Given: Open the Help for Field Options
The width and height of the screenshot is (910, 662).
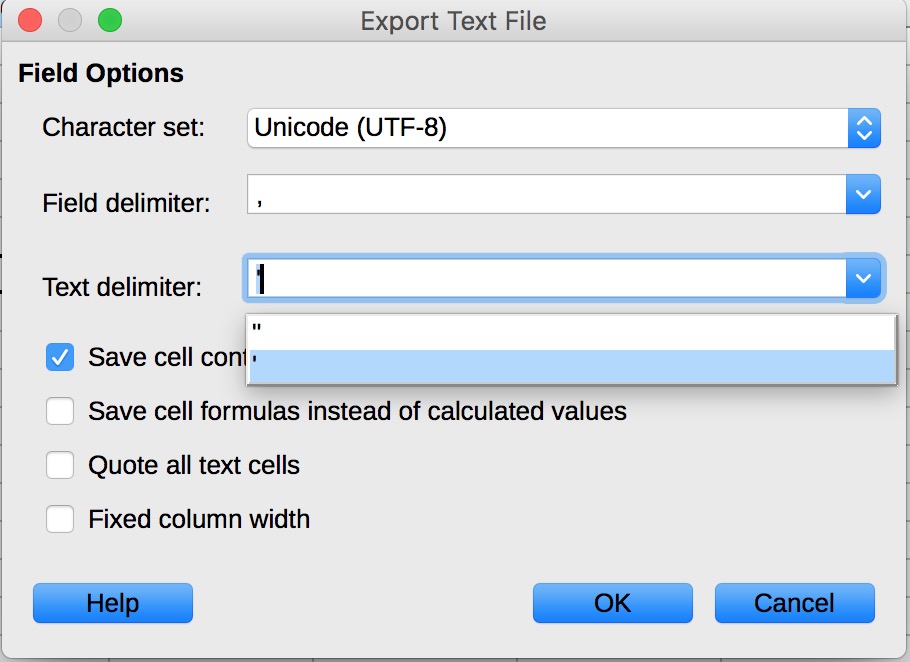Looking at the screenshot, I should (112, 603).
